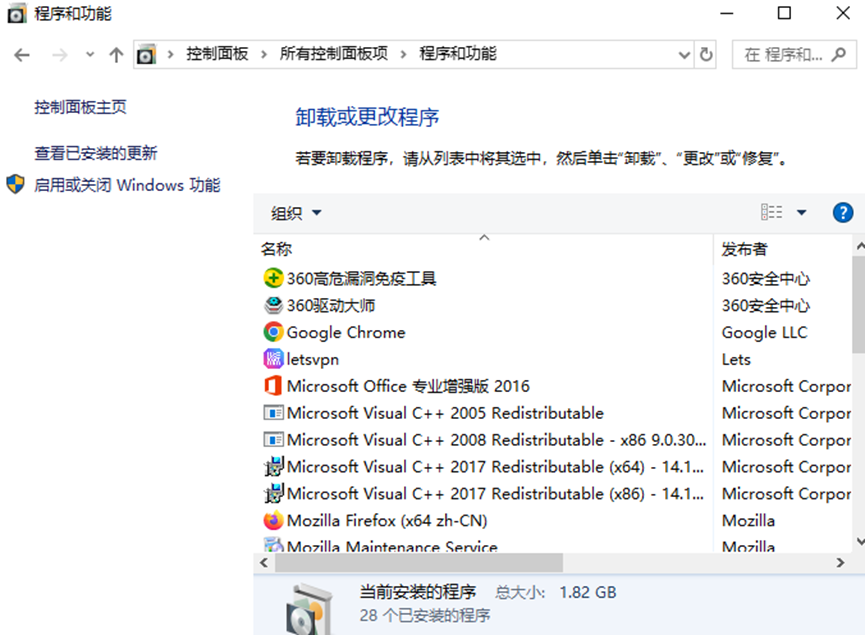865x635 pixels.
Task: Click the horizontal scrollbar thumb
Action: 419,563
